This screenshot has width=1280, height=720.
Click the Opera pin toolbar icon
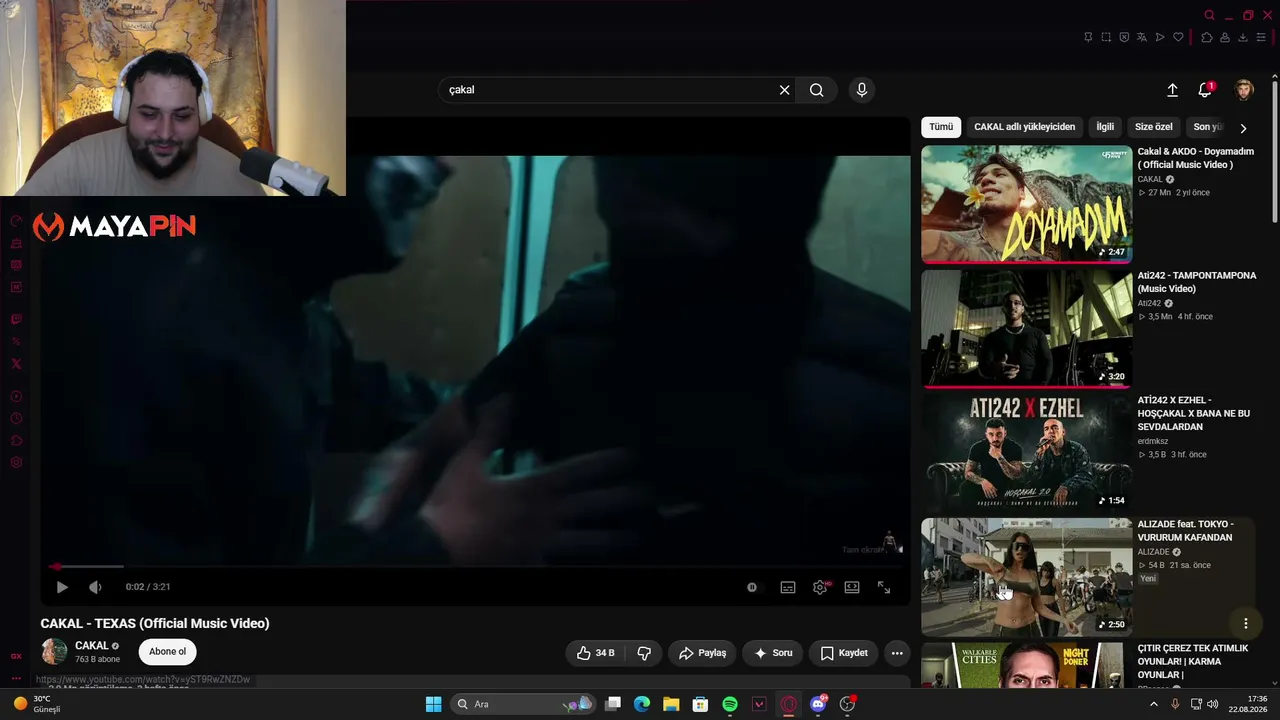click(x=1088, y=38)
